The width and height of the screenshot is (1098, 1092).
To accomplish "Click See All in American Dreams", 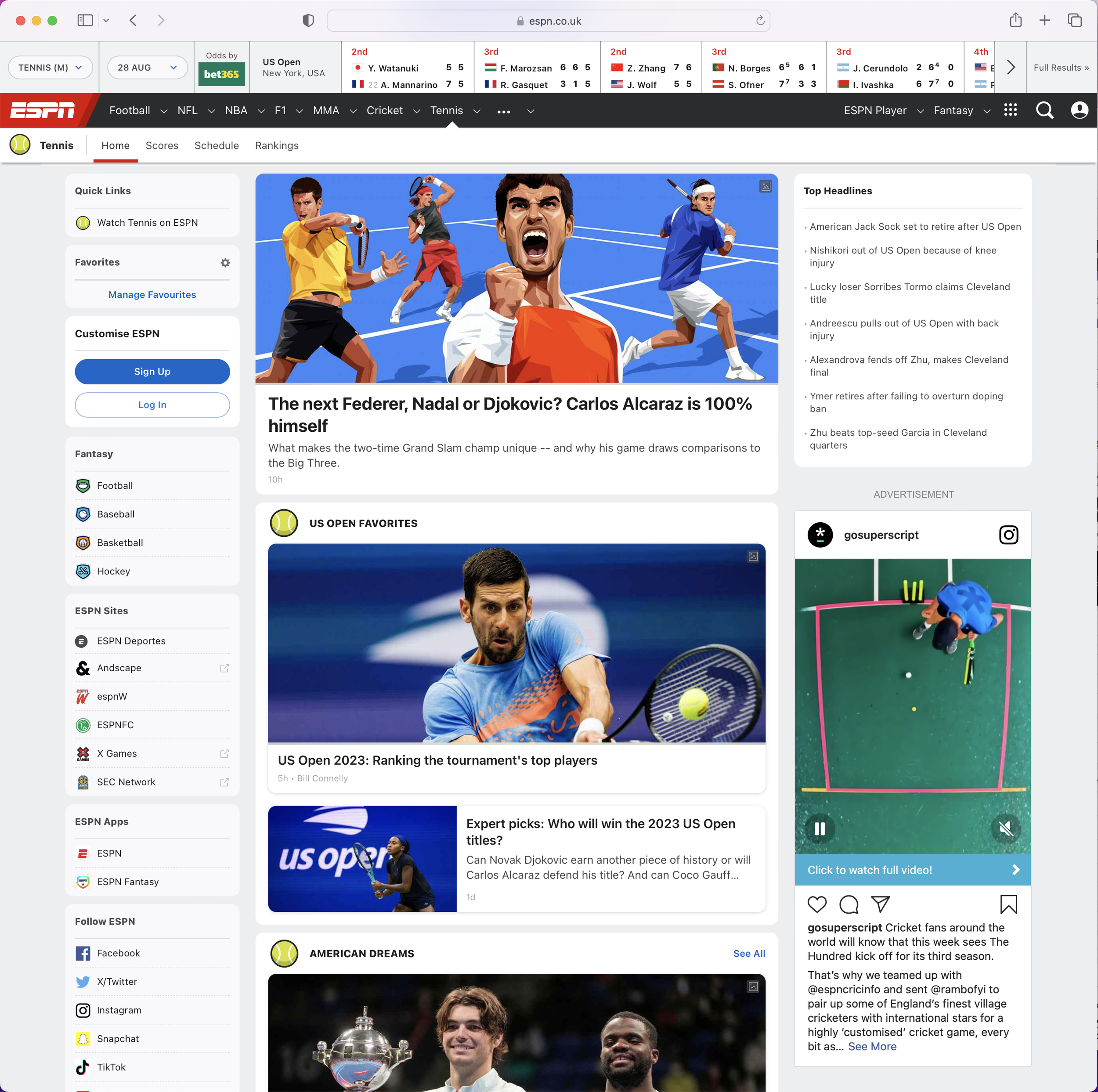I will click(x=749, y=953).
